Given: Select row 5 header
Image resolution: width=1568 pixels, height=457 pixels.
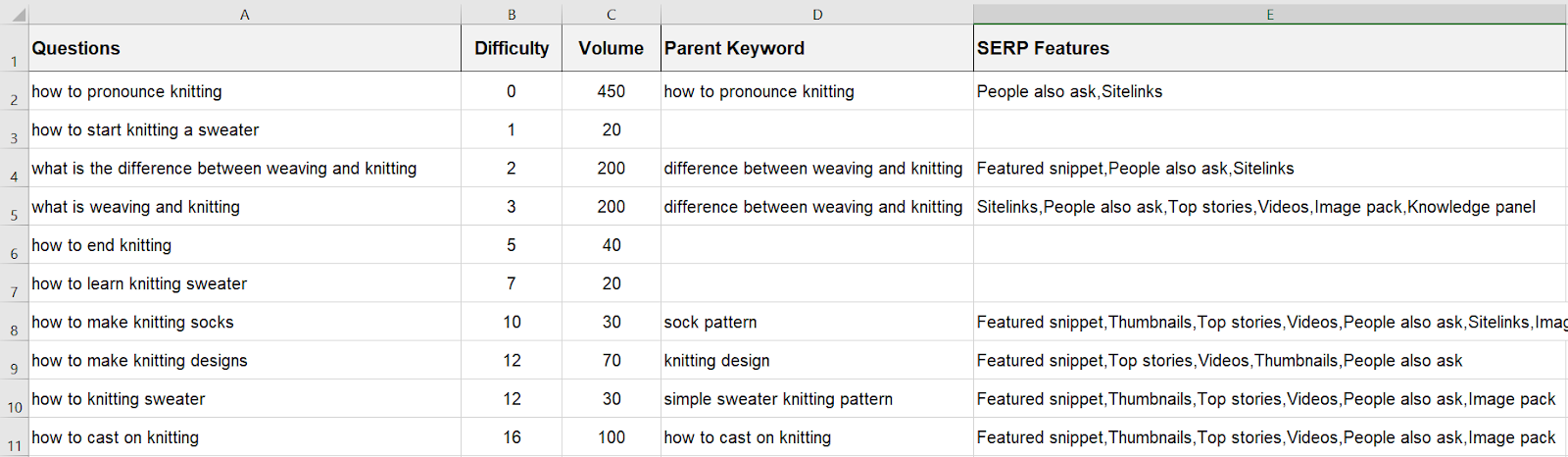Looking at the screenshot, I should 15,207.
